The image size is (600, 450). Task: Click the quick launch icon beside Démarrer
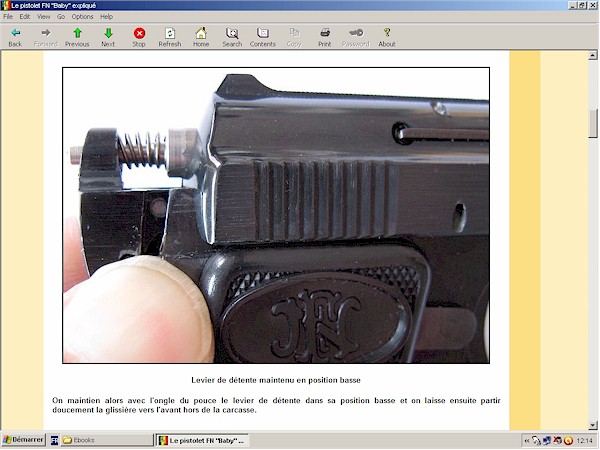tap(54, 440)
